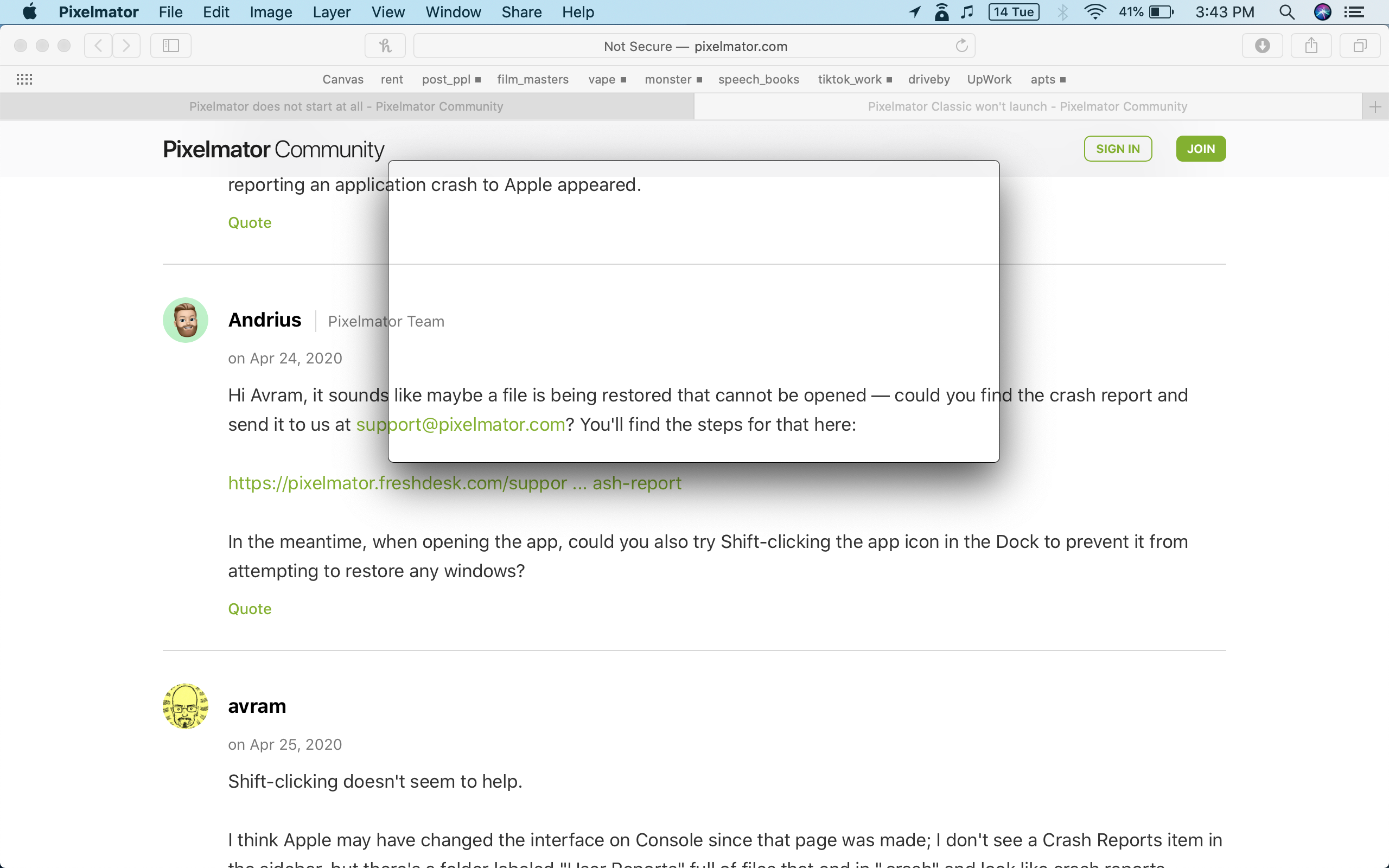The width and height of the screenshot is (1389, 868).
Task: Expand the tiktok_work bookmark folder
Action: tap(855, 79)
